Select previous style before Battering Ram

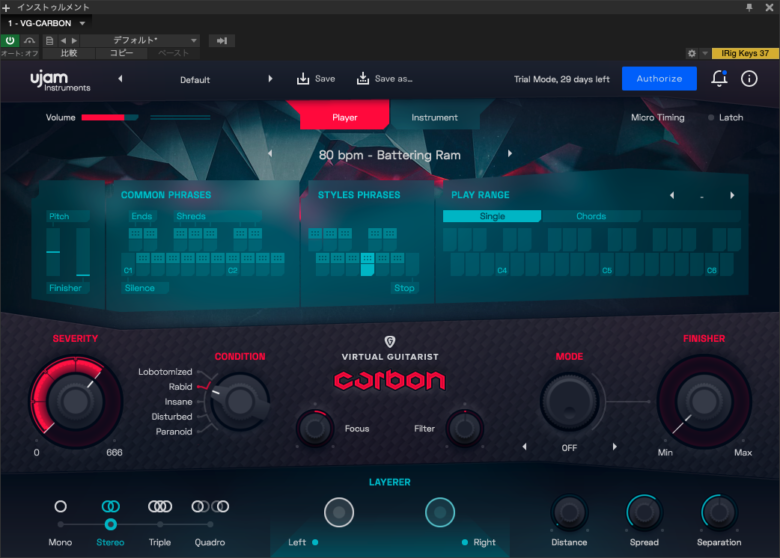(270, 154)
